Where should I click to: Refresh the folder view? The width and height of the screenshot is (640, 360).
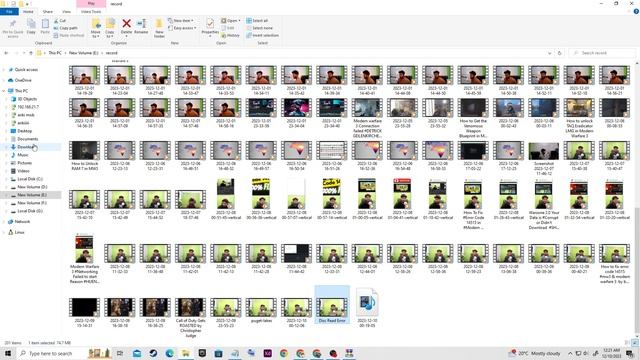pos(560,53)
